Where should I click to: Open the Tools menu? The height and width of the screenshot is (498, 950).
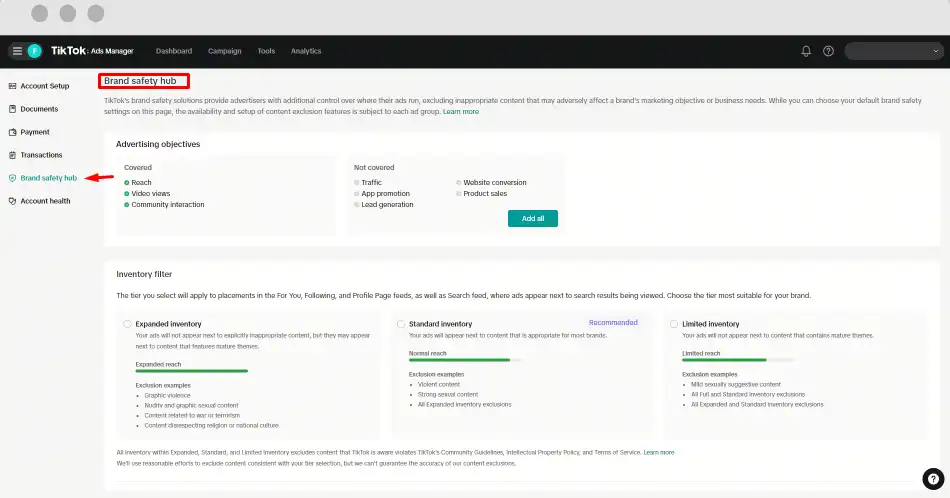point(266,51)
